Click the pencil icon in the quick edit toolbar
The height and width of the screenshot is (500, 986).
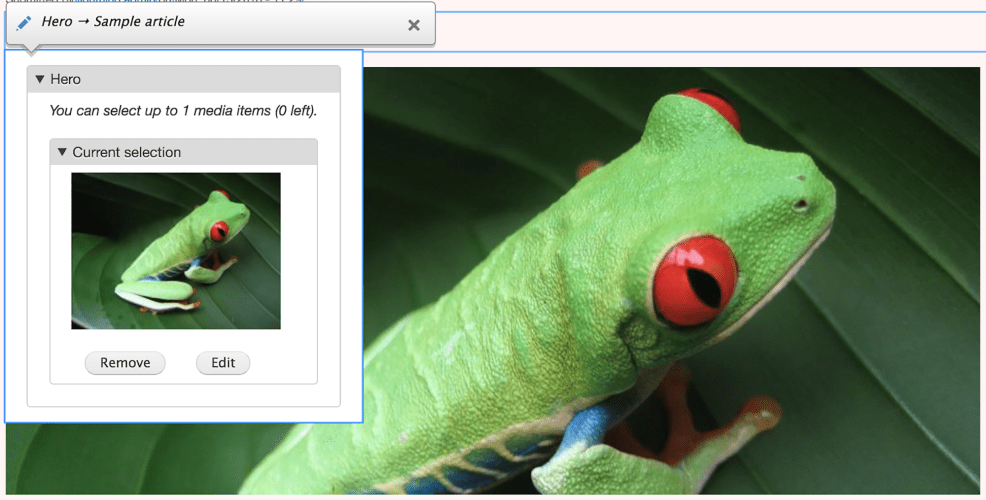(x=24, y=22)
